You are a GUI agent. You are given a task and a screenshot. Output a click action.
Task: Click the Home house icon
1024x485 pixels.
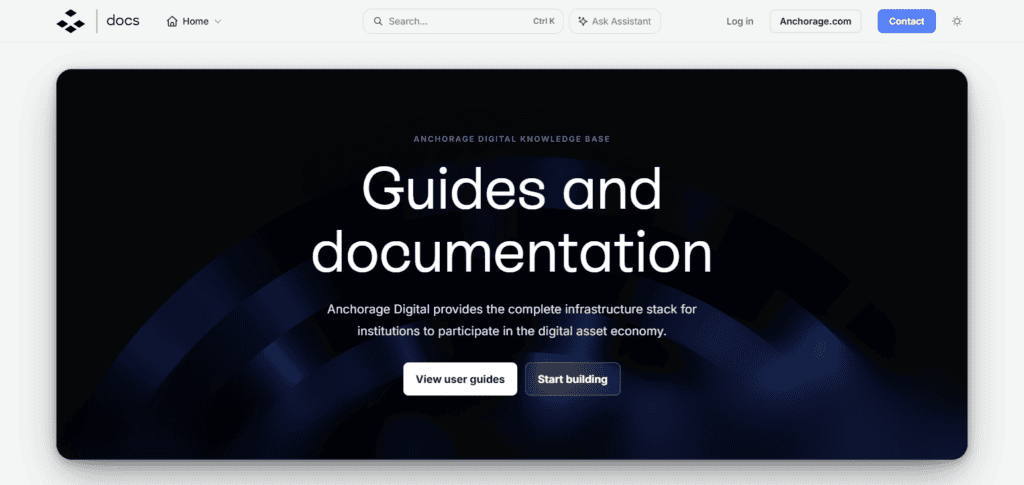pyautogui.click(x=172, y=21)
